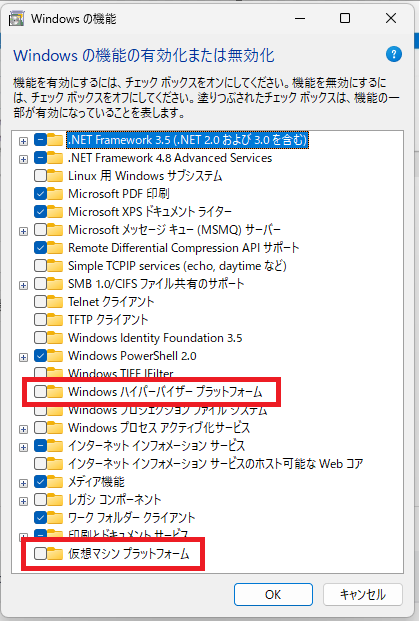Close the Windows の機能 dialog
Image resolution: width=420 pixels, height=621 pixels.
[391, 18]
